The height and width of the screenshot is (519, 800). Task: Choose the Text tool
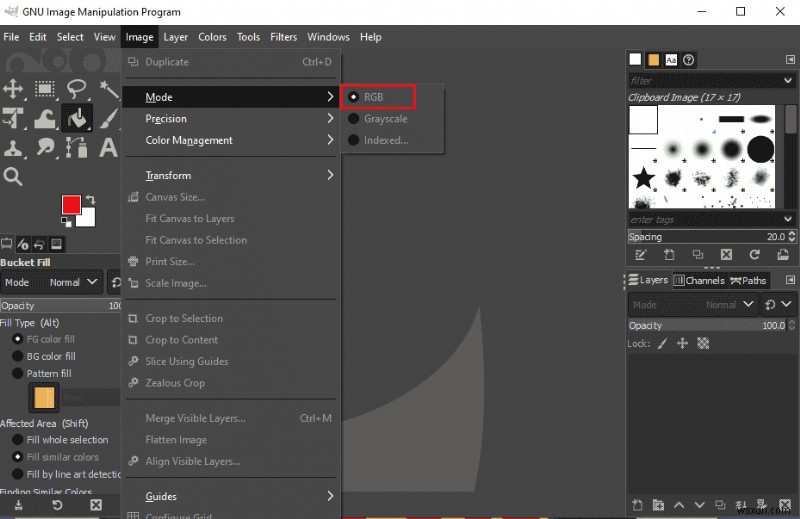[x=108, y=147]
